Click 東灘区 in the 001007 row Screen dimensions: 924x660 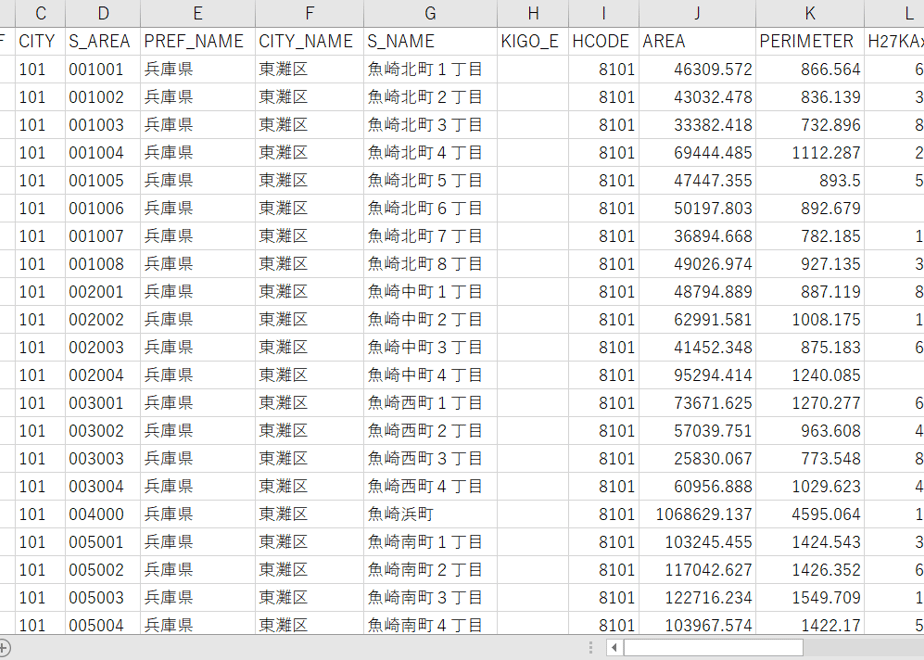click(309, 236)
